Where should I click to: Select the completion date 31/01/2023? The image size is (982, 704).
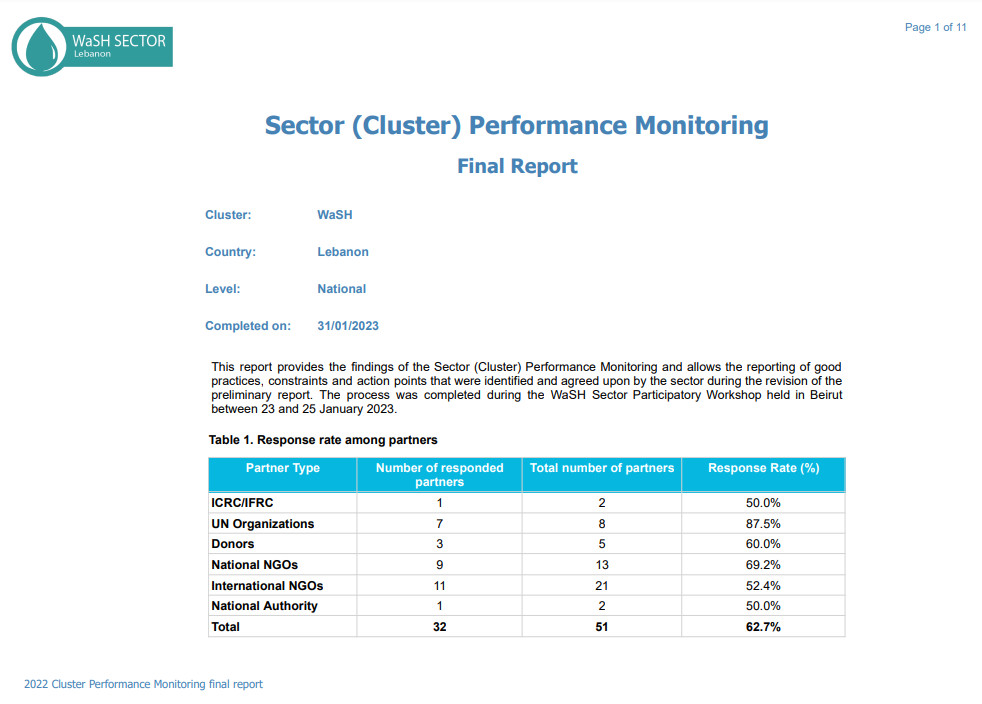348,326
